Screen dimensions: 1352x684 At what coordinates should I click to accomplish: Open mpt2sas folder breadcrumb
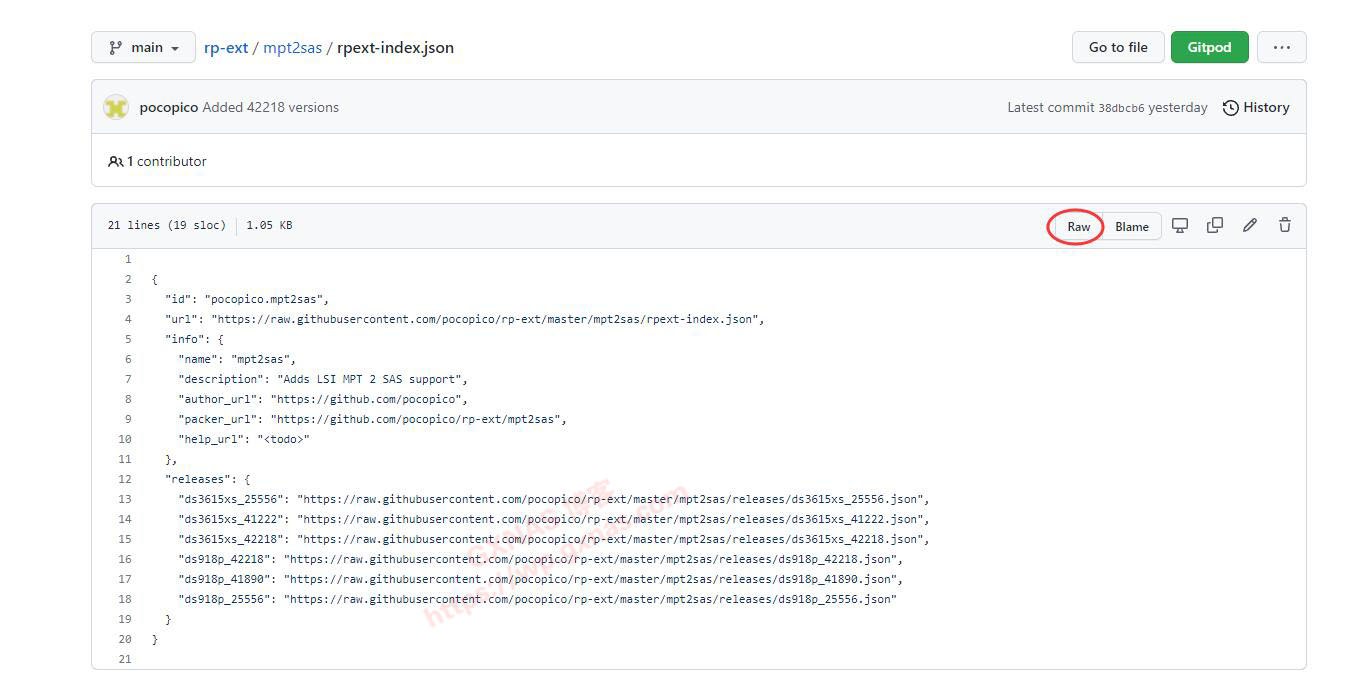tap(292, 47)
